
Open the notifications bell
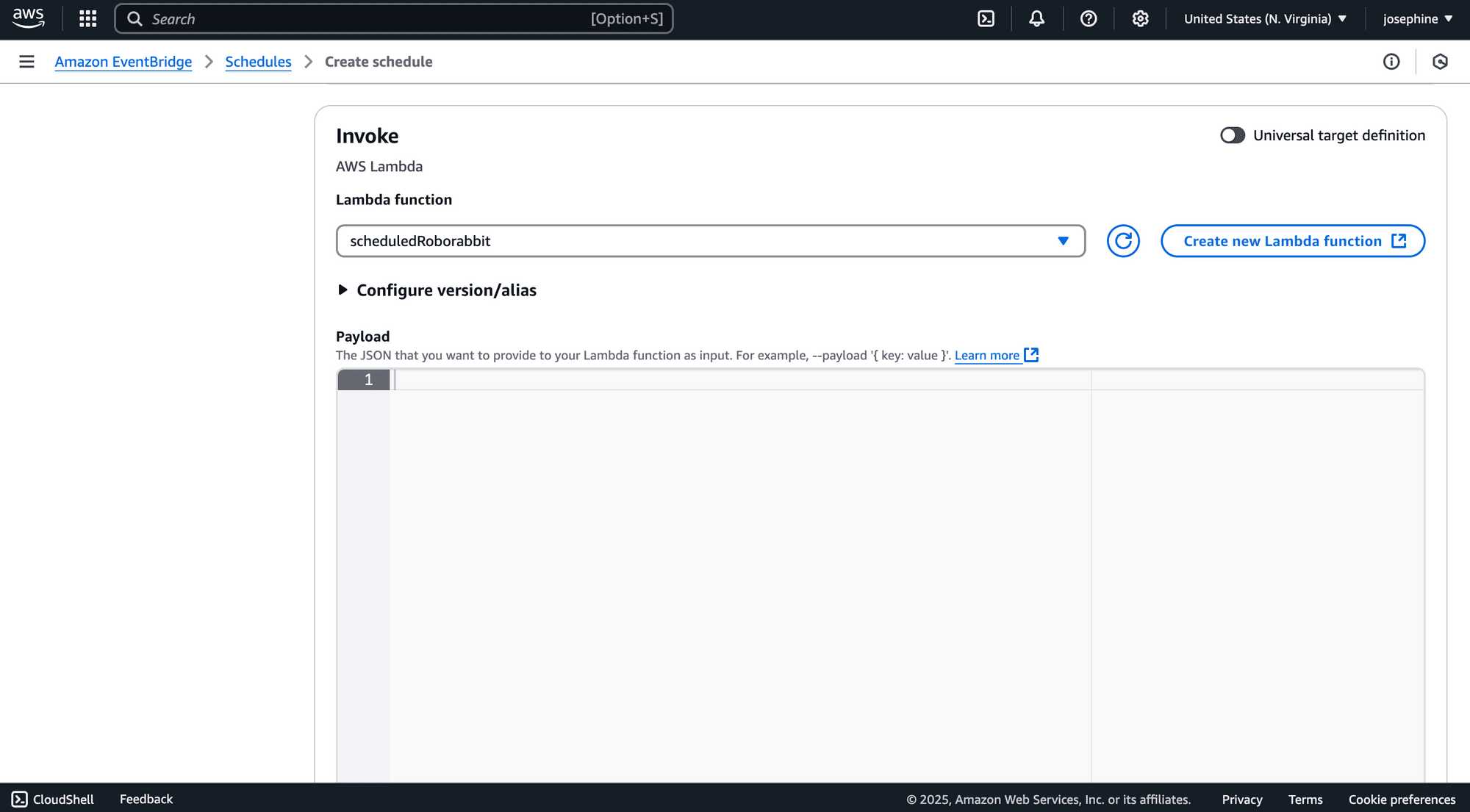pos(1036,19)
